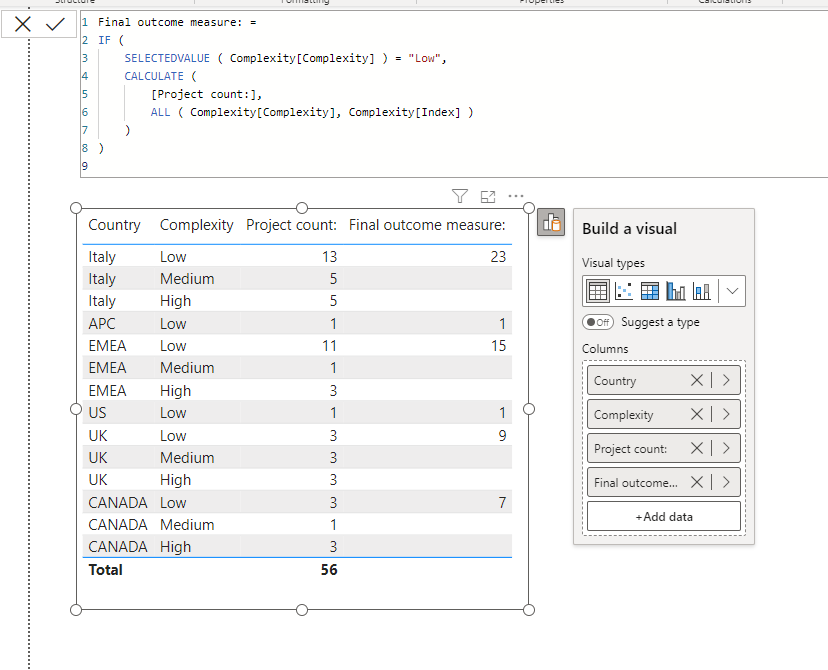Expand the visual types dropdown arrow
Screen dimensions: 828x670
pyautogui.click(x=732, y=291)
